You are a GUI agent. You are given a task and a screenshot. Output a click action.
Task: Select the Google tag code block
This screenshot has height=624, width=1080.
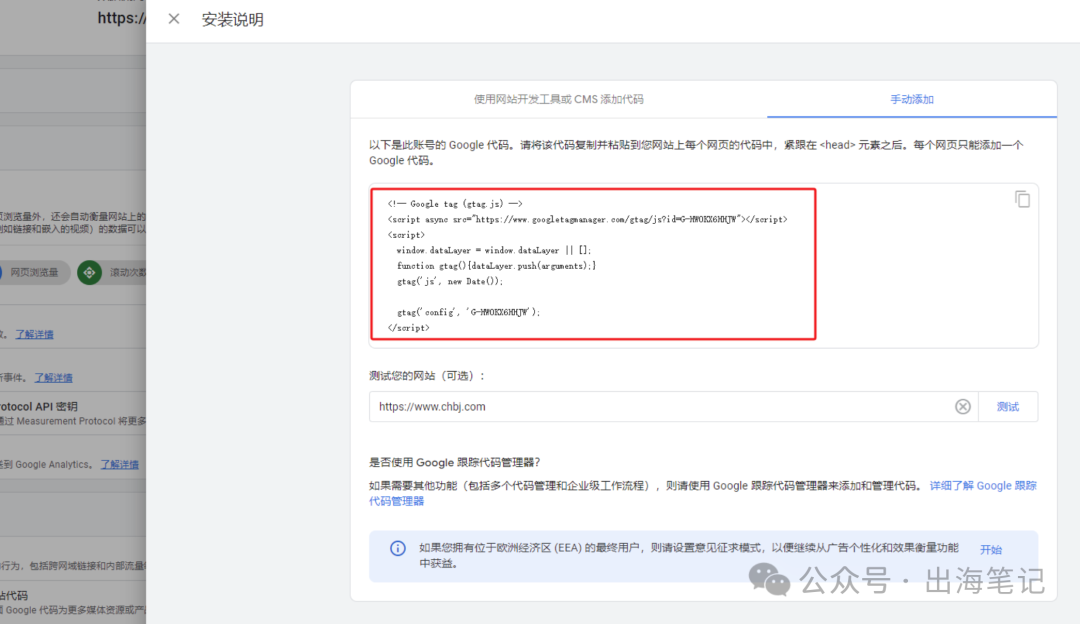pyautogui.click(x=593, y=263)
